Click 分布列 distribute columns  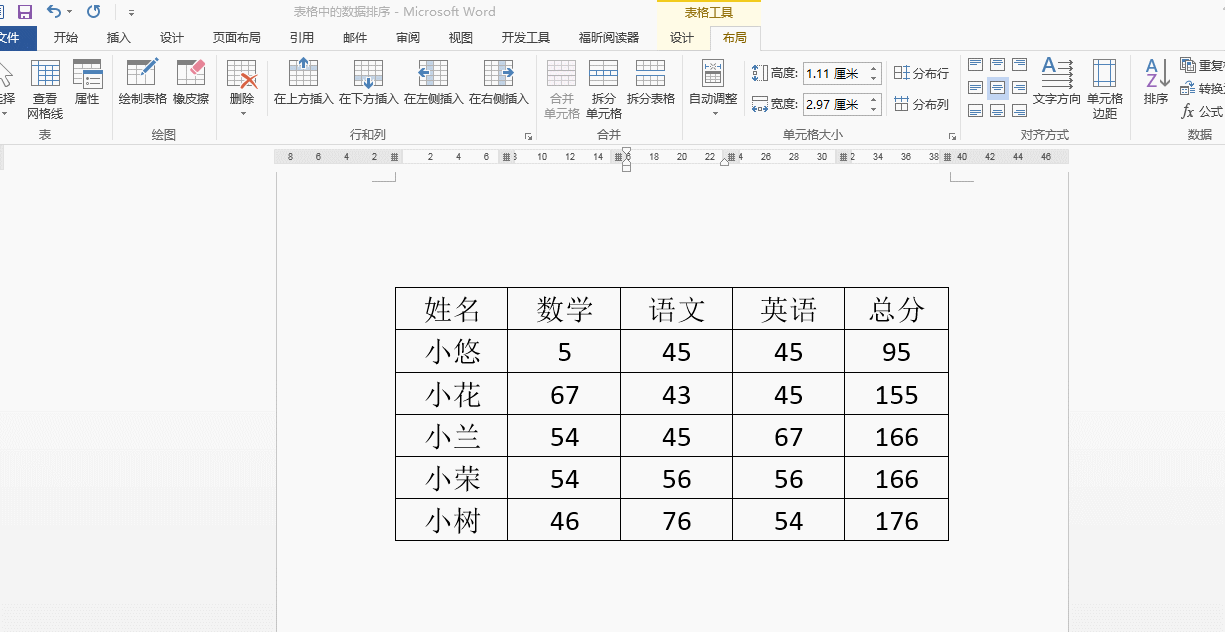921,104
